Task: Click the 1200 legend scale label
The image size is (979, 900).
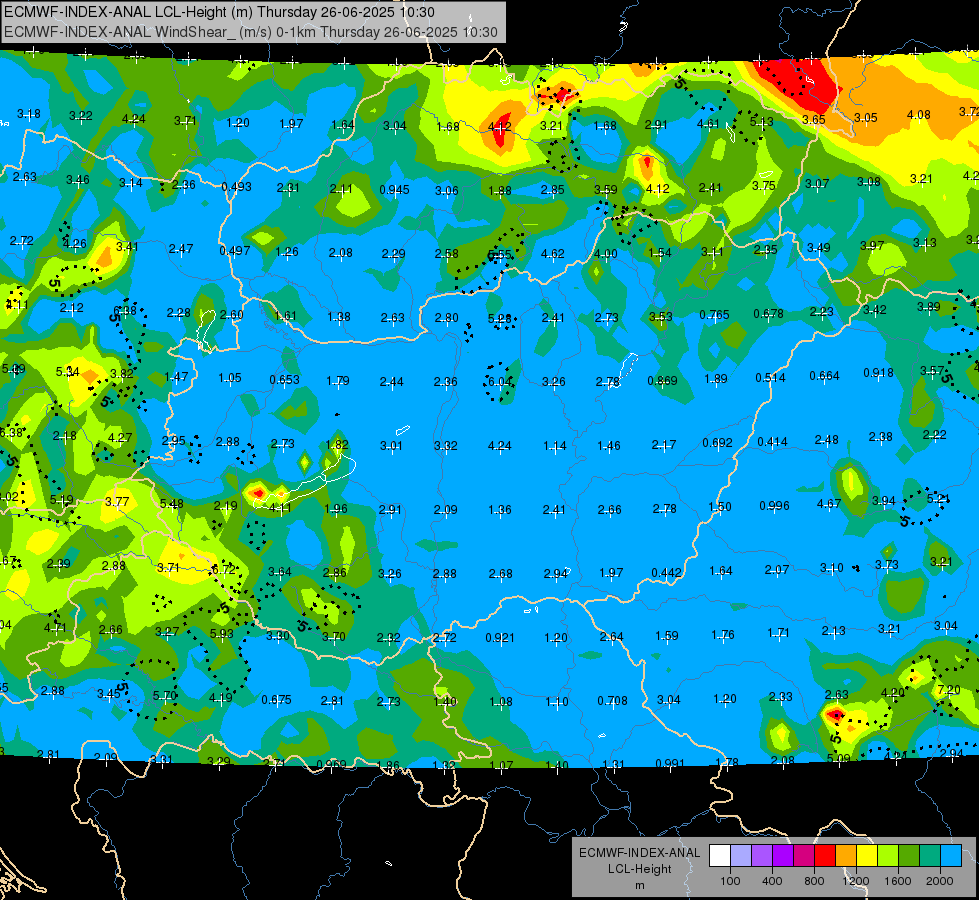Action: point(855,881)
